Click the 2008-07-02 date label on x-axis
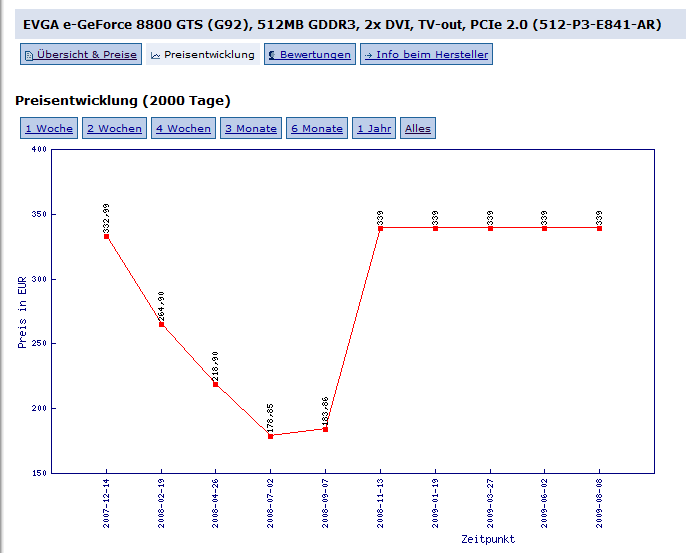 pyautogui.click(x=270, y=503)
